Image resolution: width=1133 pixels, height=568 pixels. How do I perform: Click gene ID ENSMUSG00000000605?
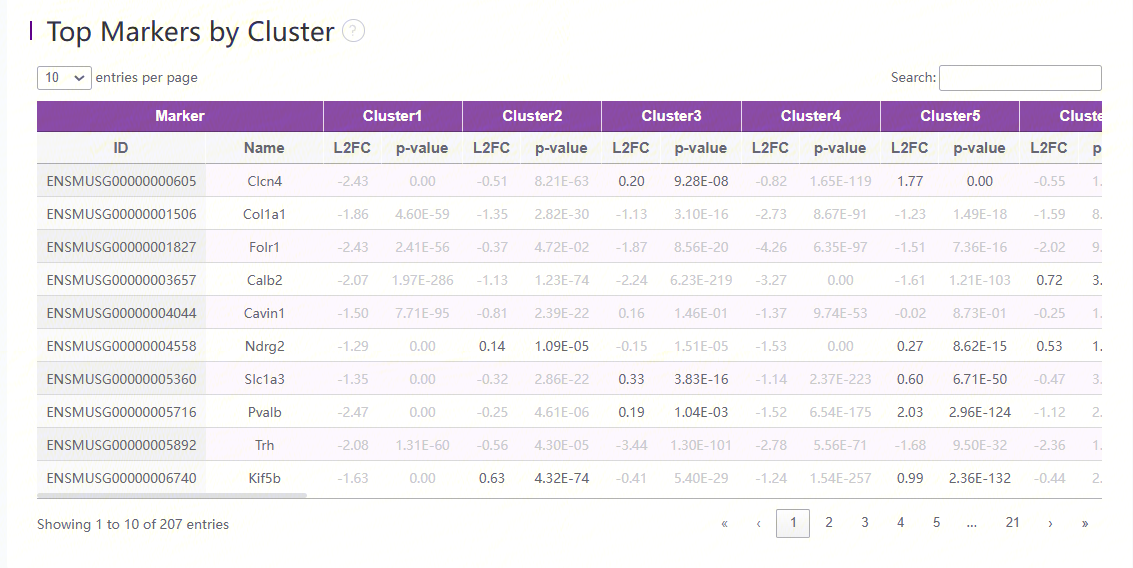pyautogui.click(x=121, y=181)
